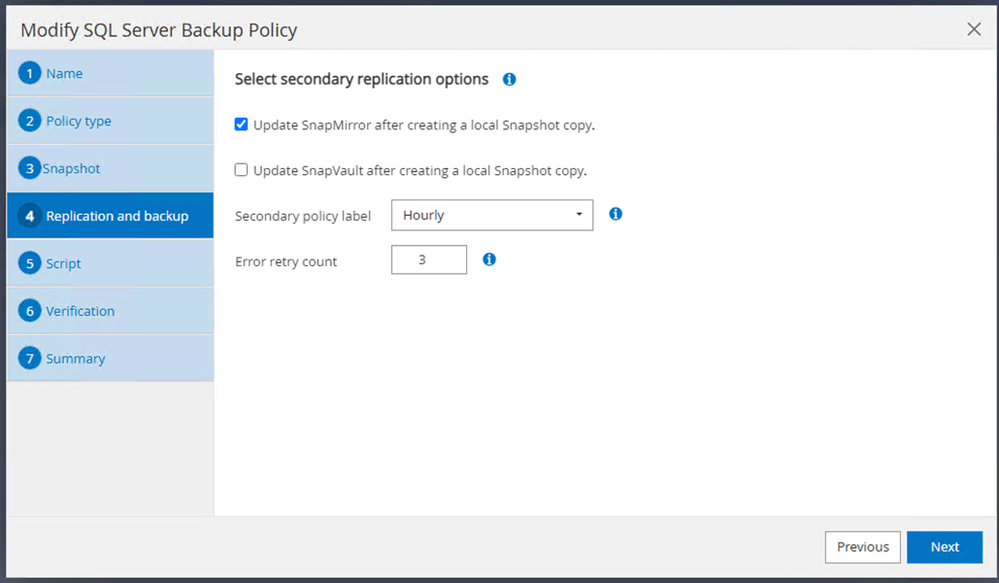Click info icon next to Error retry count

coord(489,260)
